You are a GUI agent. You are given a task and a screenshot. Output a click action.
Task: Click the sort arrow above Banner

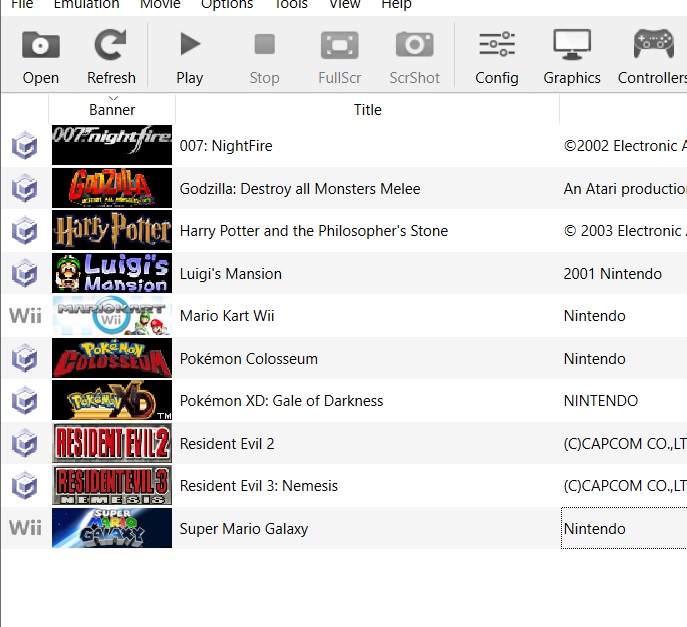tap(113, 98)
